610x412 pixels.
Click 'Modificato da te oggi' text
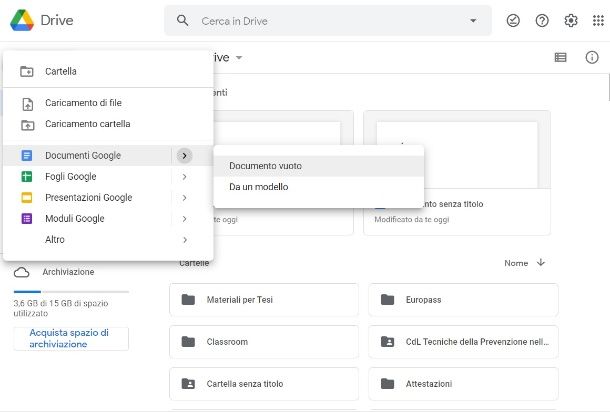(412, 219)
